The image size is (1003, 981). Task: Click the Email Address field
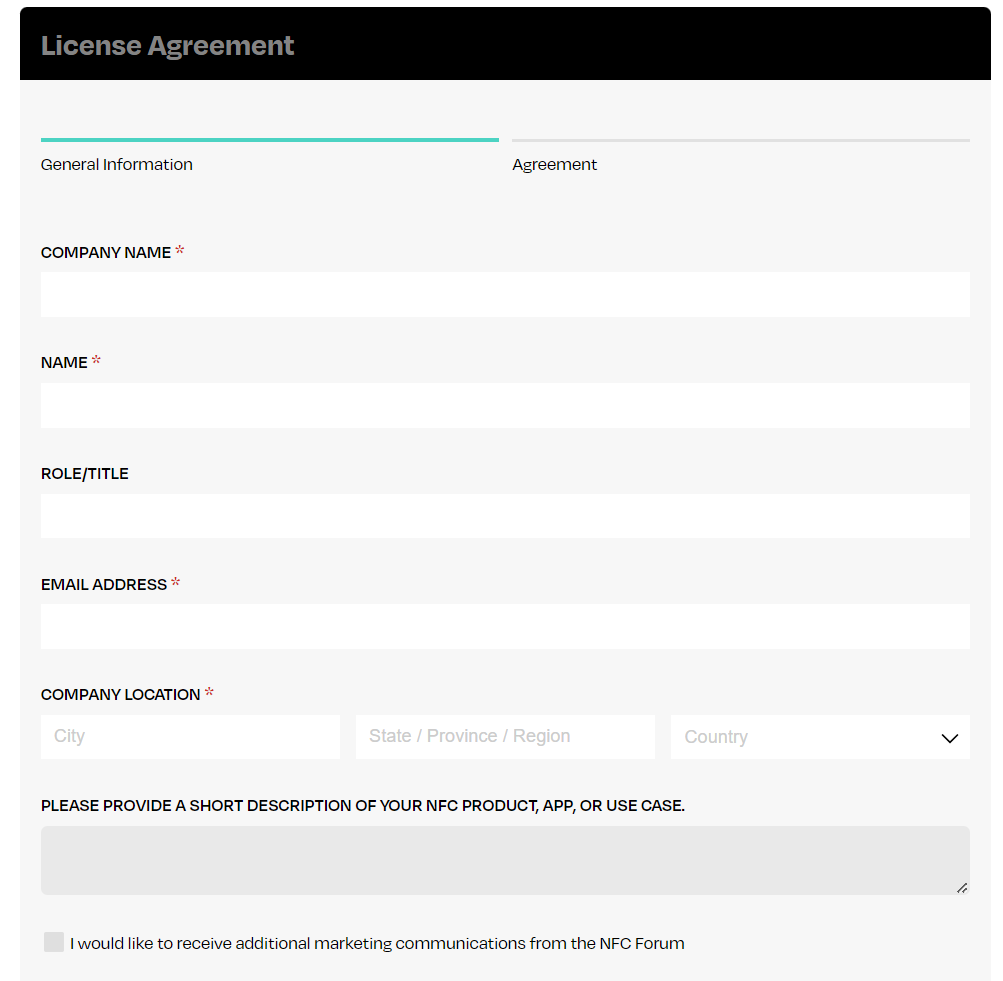point(505,626)
